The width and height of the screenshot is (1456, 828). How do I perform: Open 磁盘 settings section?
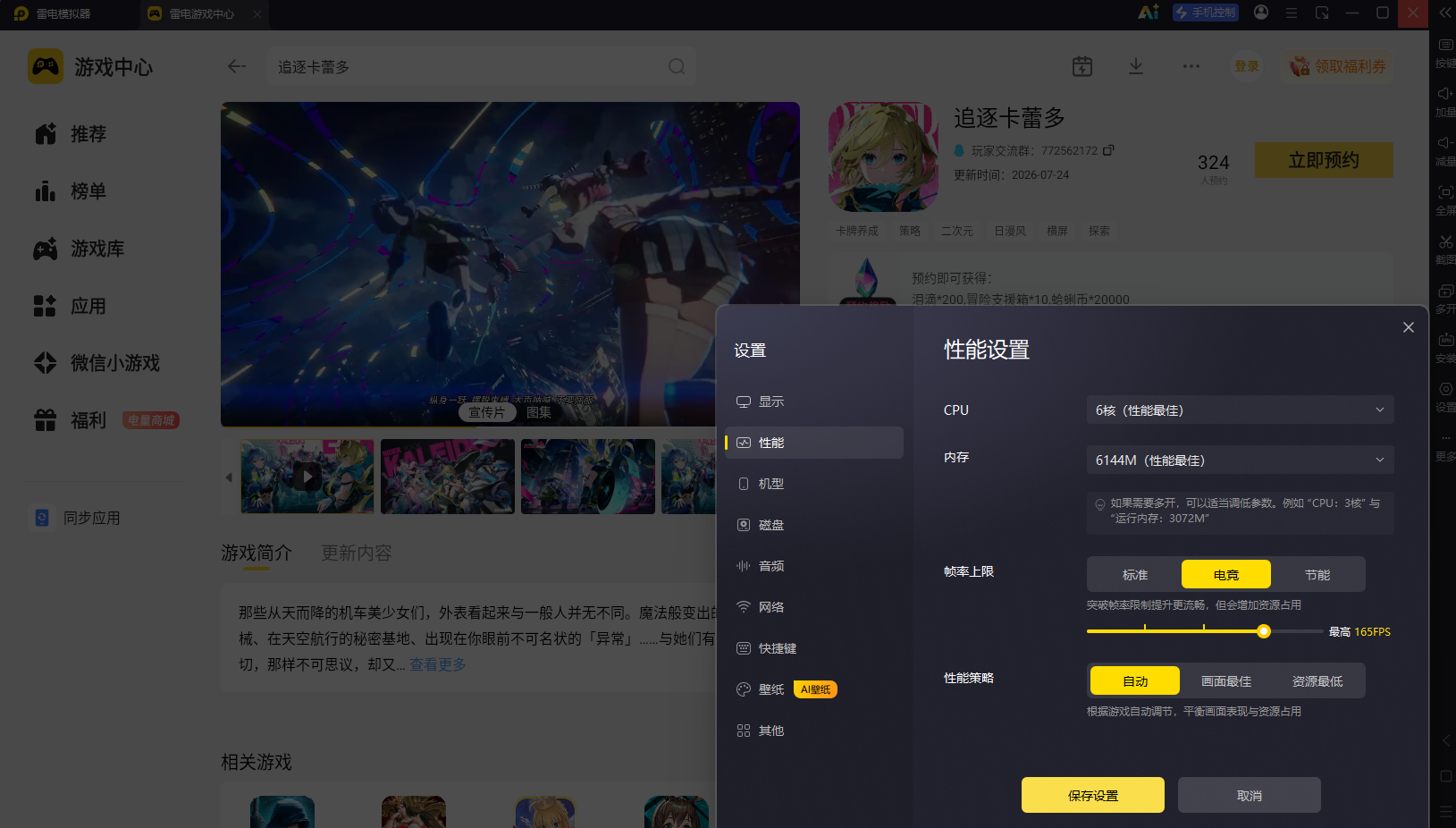tap(814, 525)
